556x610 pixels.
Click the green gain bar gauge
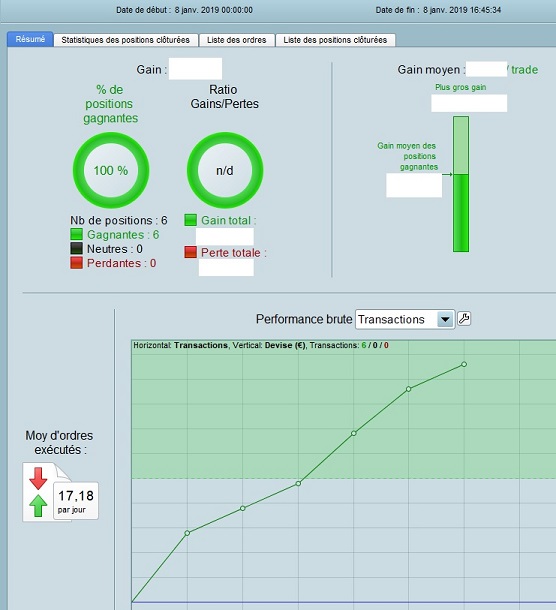coord(461,184)
